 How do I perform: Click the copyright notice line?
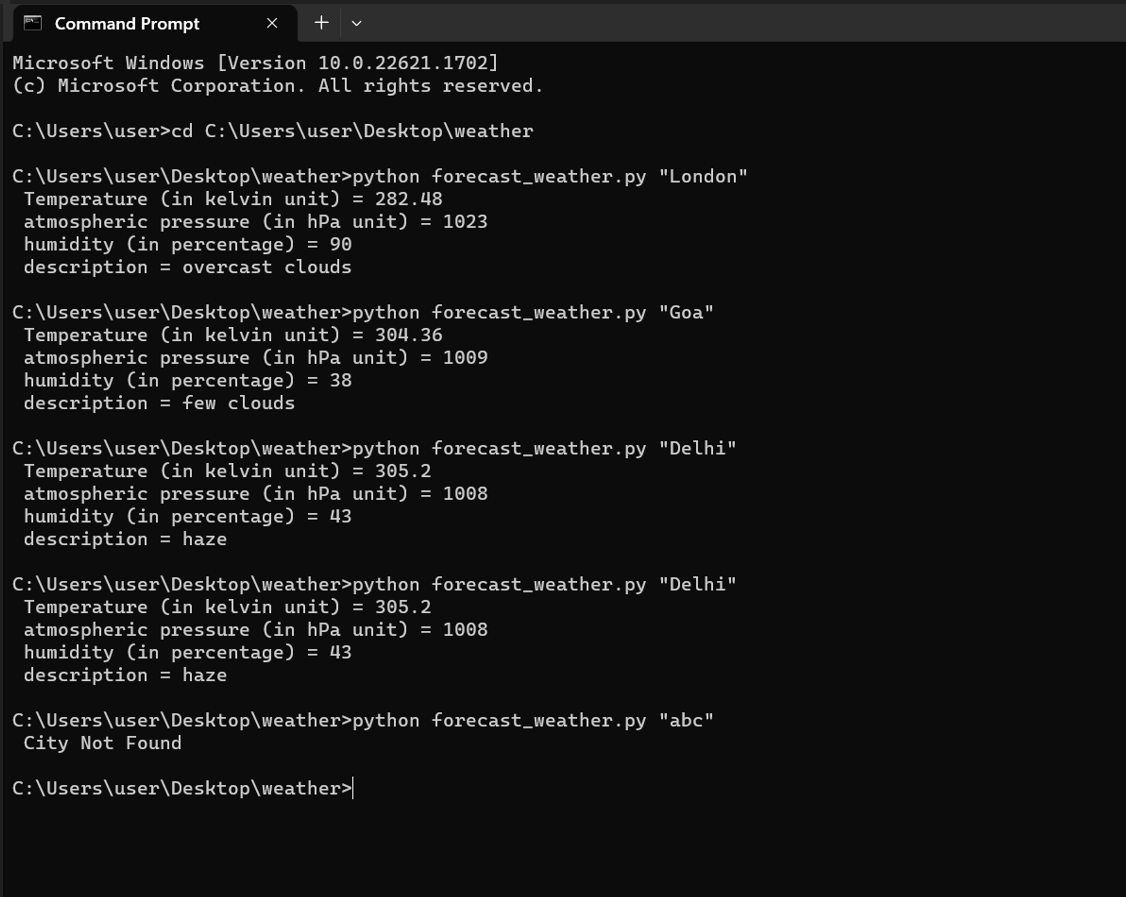coord(277,85)
